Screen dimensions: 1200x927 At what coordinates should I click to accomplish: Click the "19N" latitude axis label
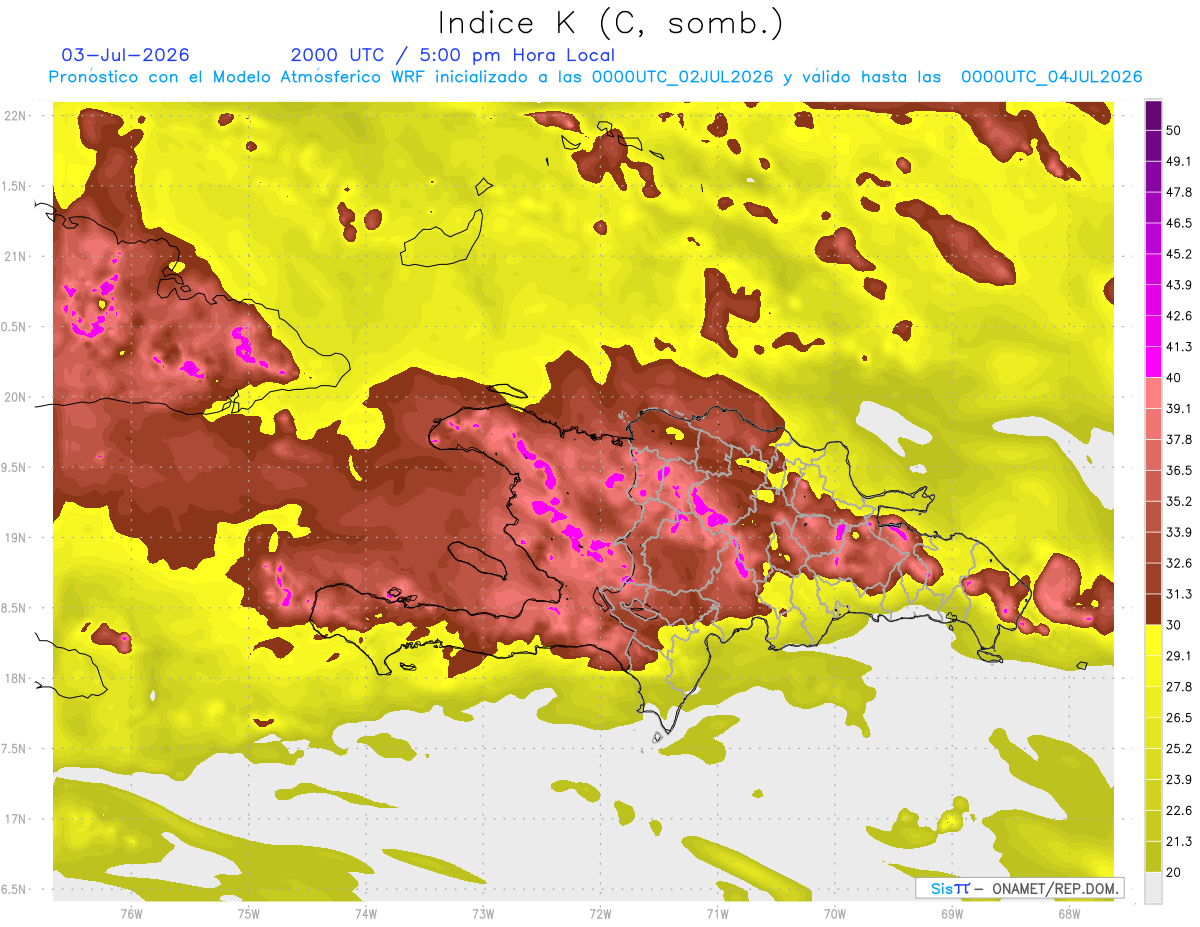pos(15,538)
